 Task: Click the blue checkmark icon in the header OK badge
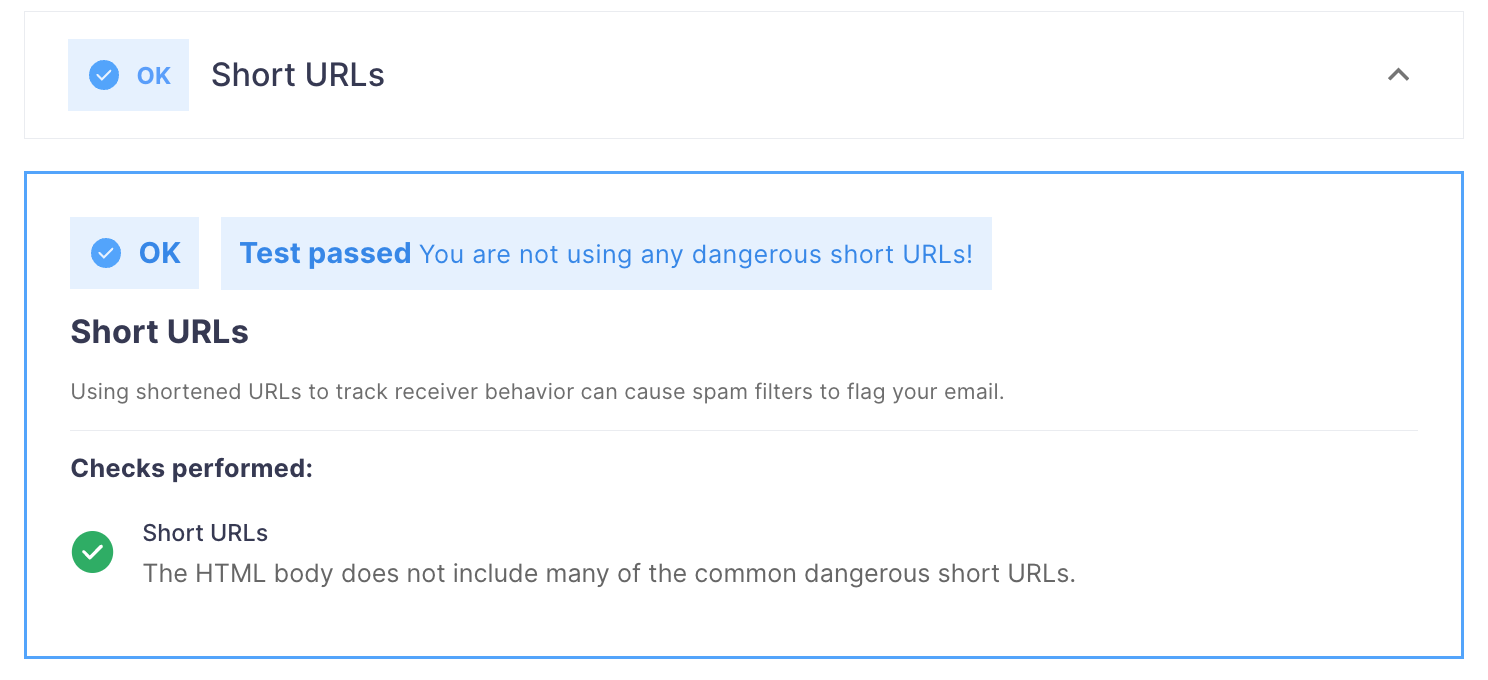point(104,75)
